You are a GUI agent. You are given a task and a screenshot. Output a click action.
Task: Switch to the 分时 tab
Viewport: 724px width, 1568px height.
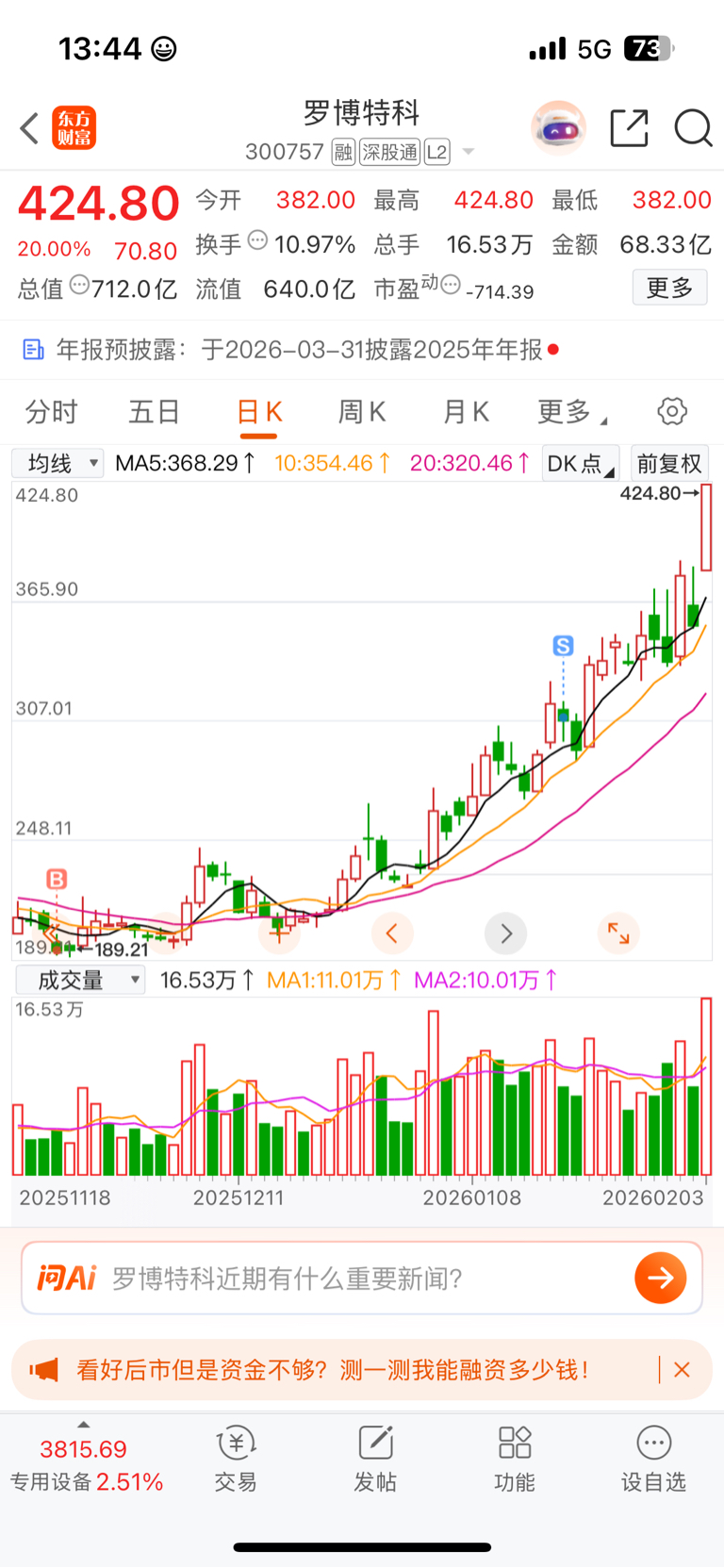pyautogui.click(x=51, y=412)
